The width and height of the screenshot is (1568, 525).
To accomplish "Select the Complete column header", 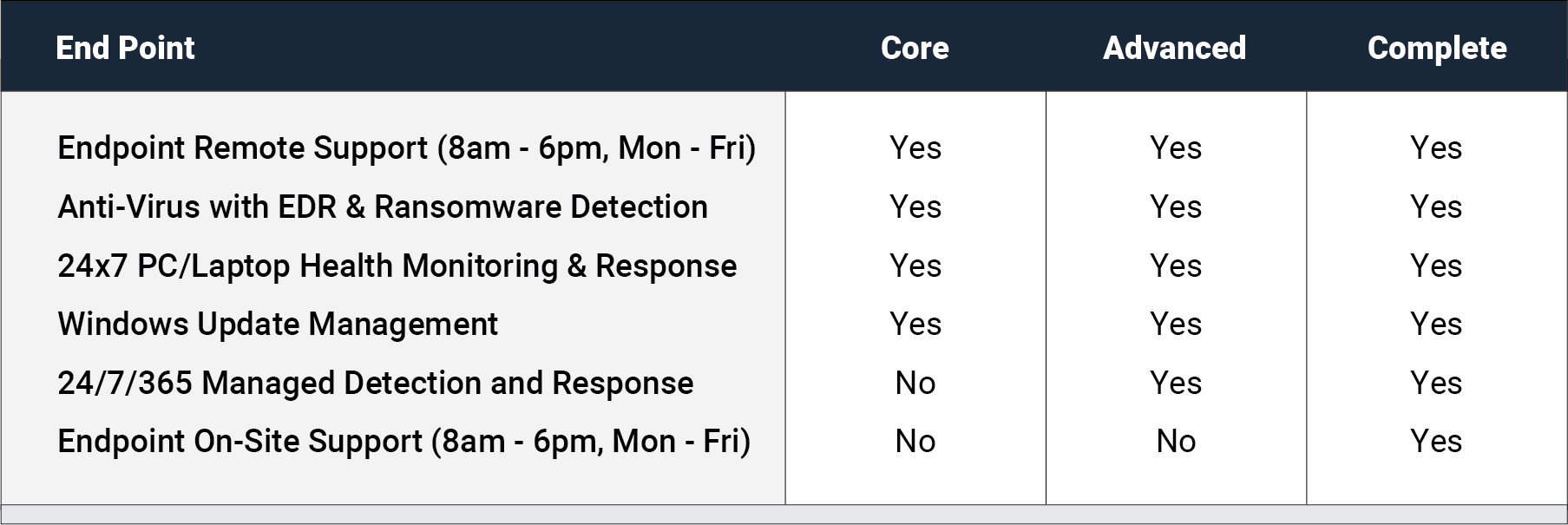I will coord(1437,48).
